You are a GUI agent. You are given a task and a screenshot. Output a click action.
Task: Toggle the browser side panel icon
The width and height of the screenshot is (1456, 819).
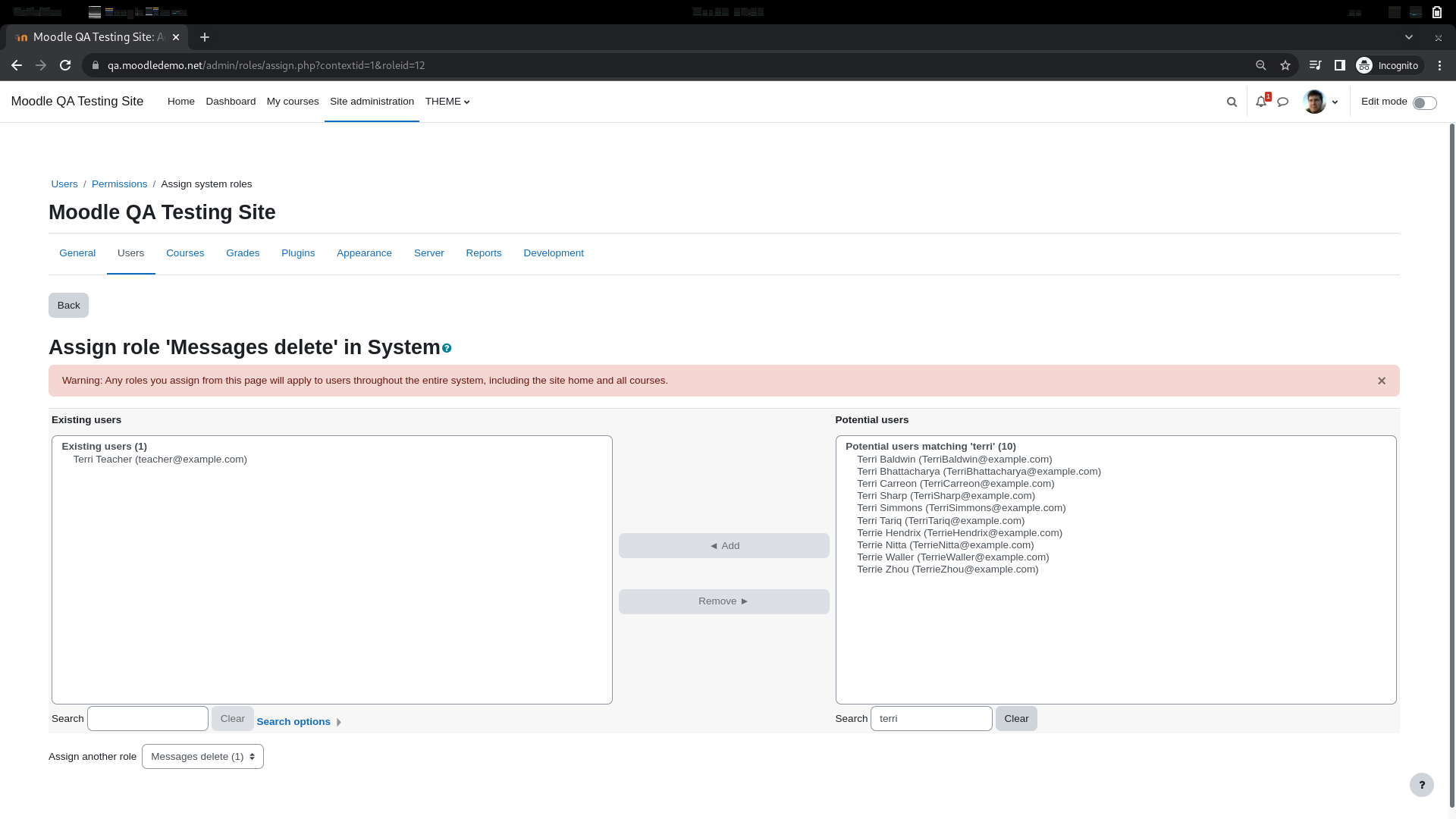pos(1340,65)
